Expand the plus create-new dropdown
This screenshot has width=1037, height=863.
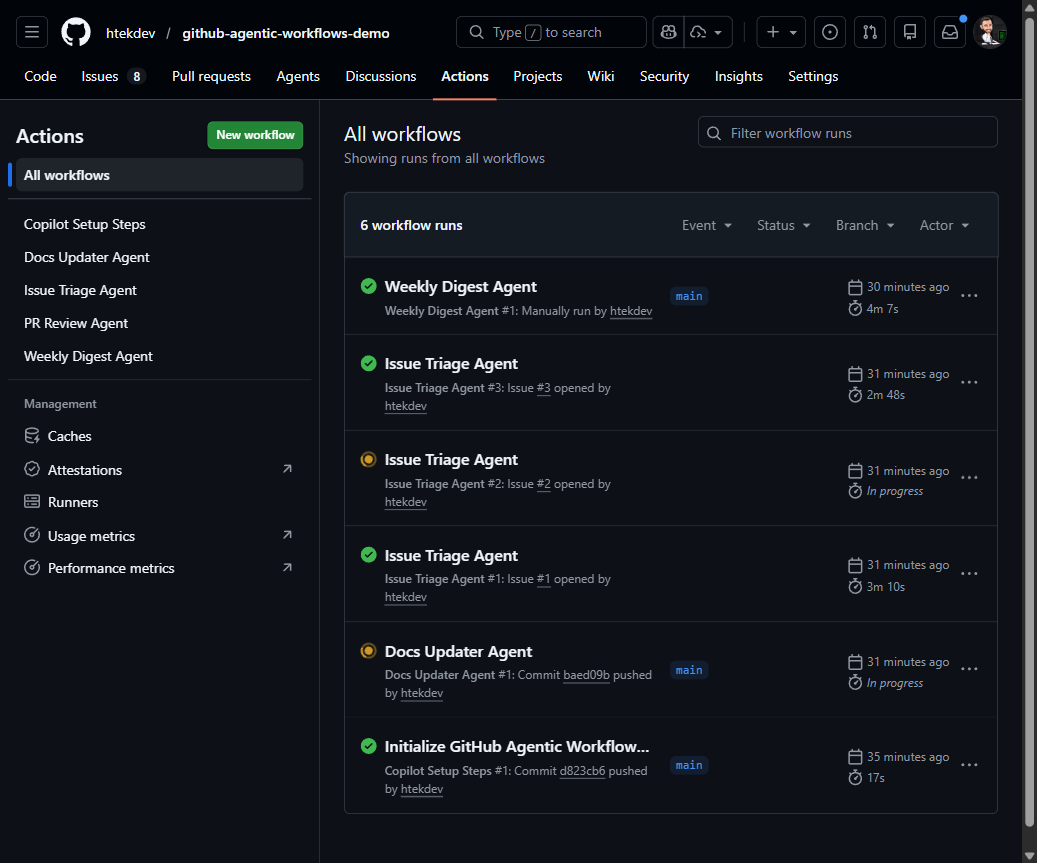pos(780,31)
